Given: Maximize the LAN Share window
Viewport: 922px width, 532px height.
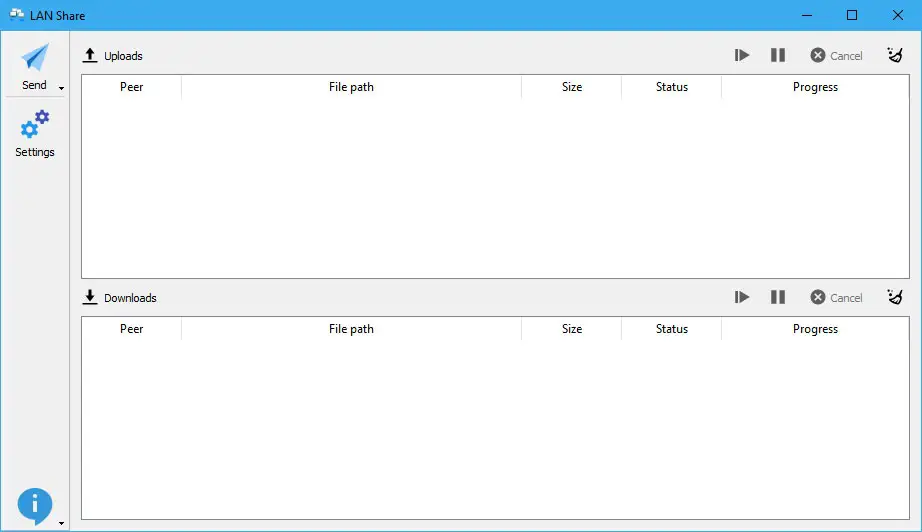Looking at the screenshot, I should [x=852, y=15].
